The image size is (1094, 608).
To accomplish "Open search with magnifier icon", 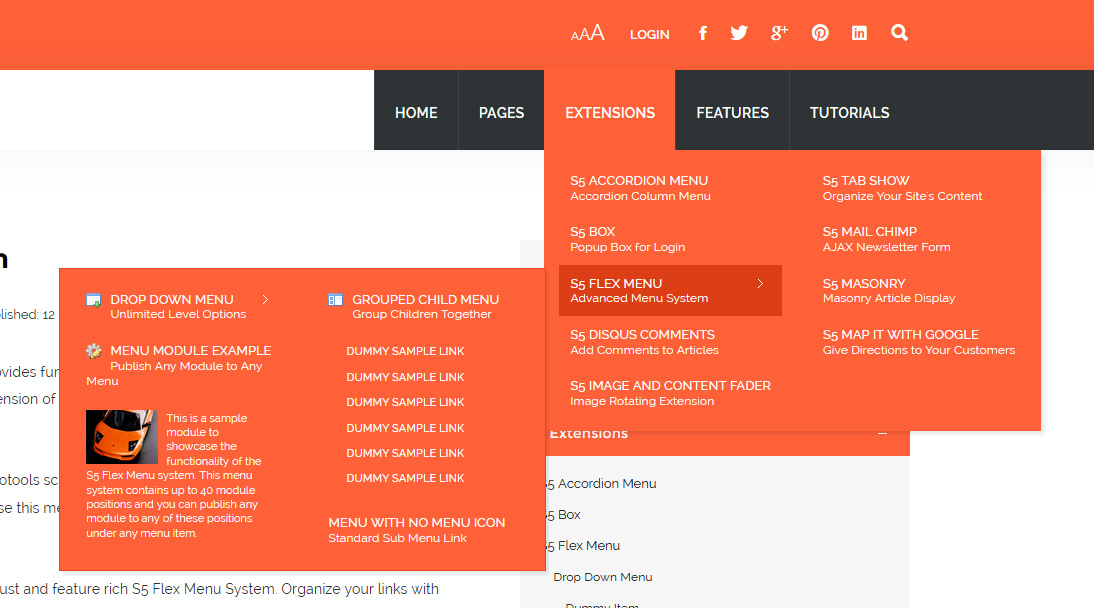I will tap(899, 33).
